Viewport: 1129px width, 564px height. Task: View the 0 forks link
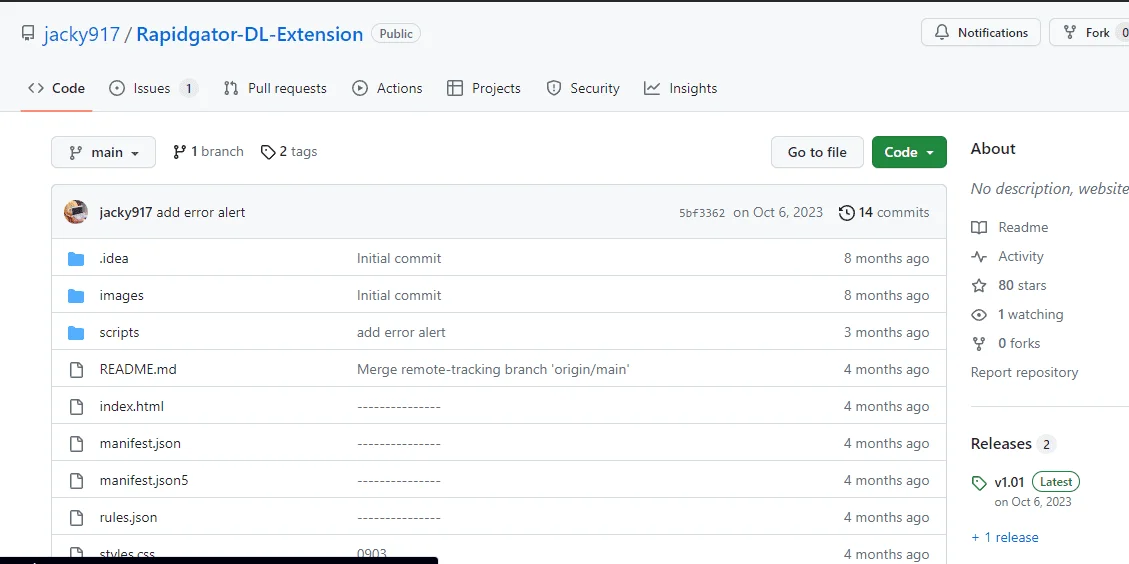[x=1019, y=343]
